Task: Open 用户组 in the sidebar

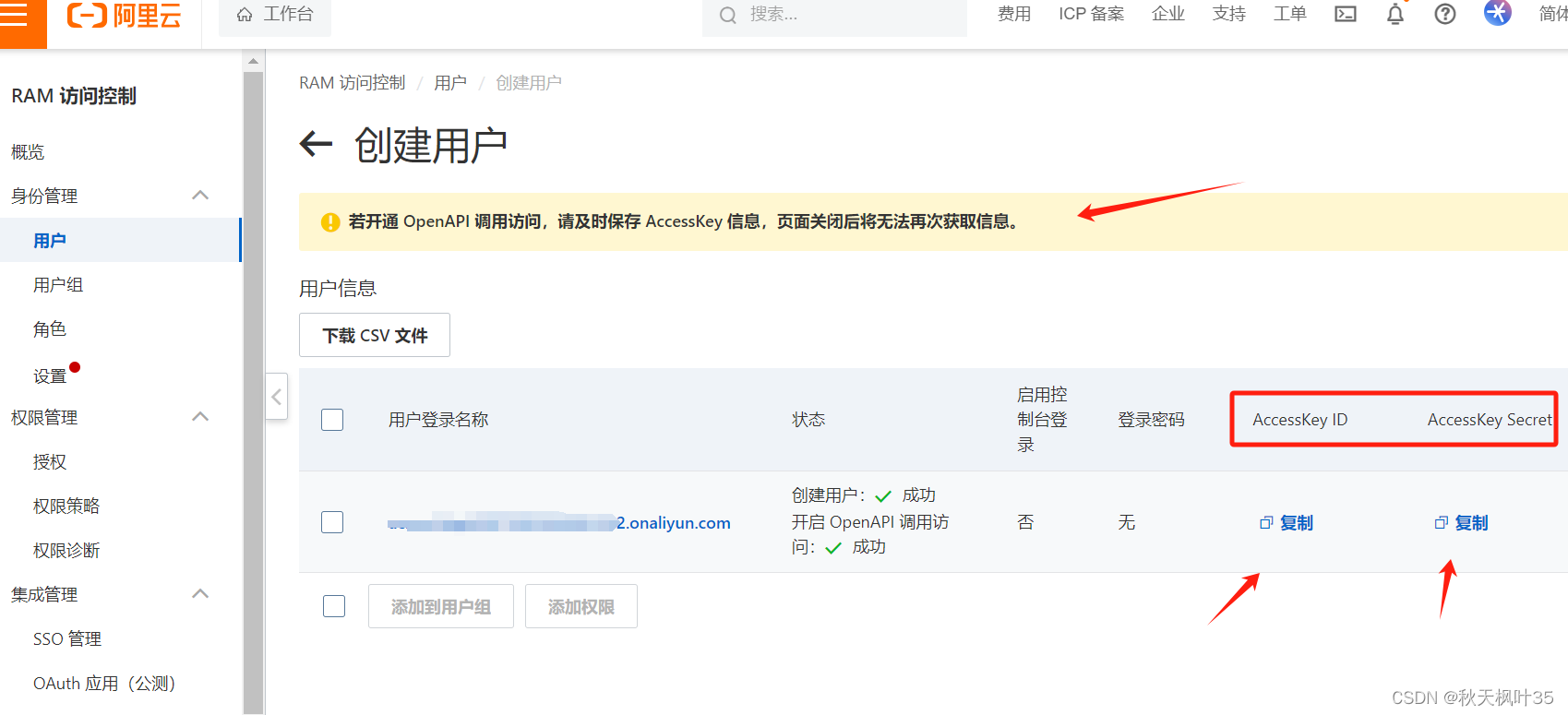Action: coord(58,285)
